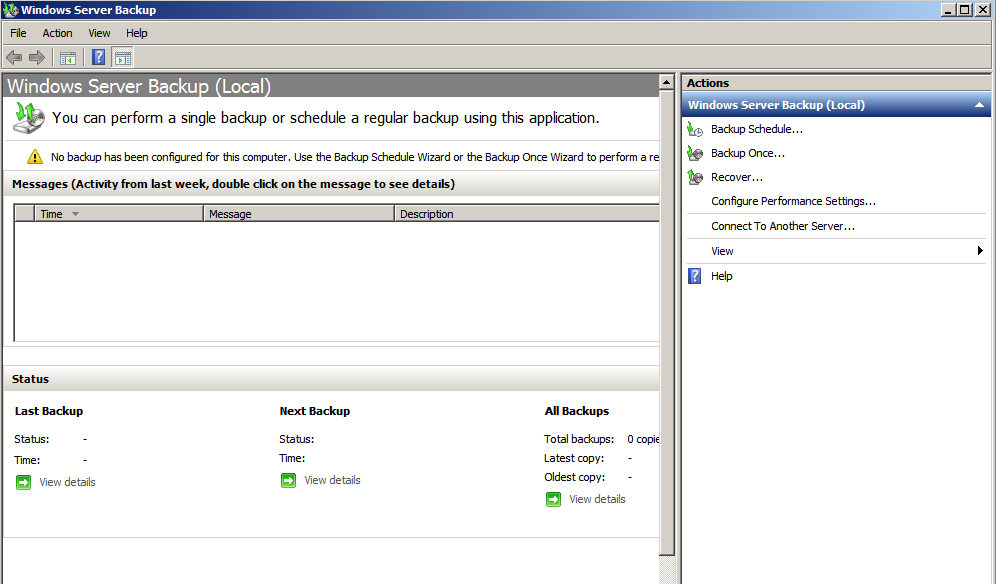Click the Status section header
Viewport: 996px width, 584px height.
coord(331,379)
